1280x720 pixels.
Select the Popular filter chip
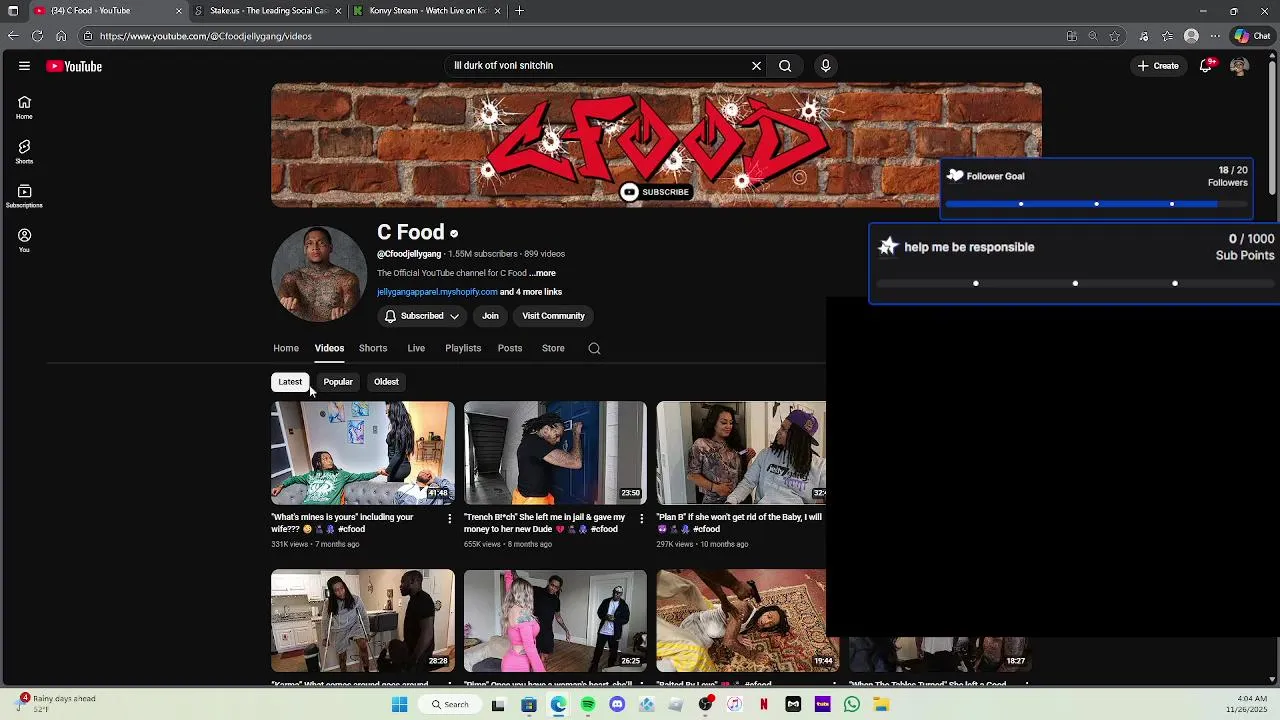click(338, 382)
